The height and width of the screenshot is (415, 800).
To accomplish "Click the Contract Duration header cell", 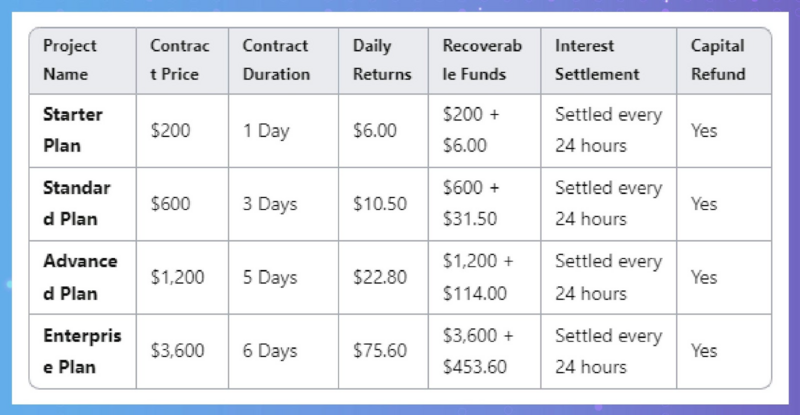I will tap(275, 60).
